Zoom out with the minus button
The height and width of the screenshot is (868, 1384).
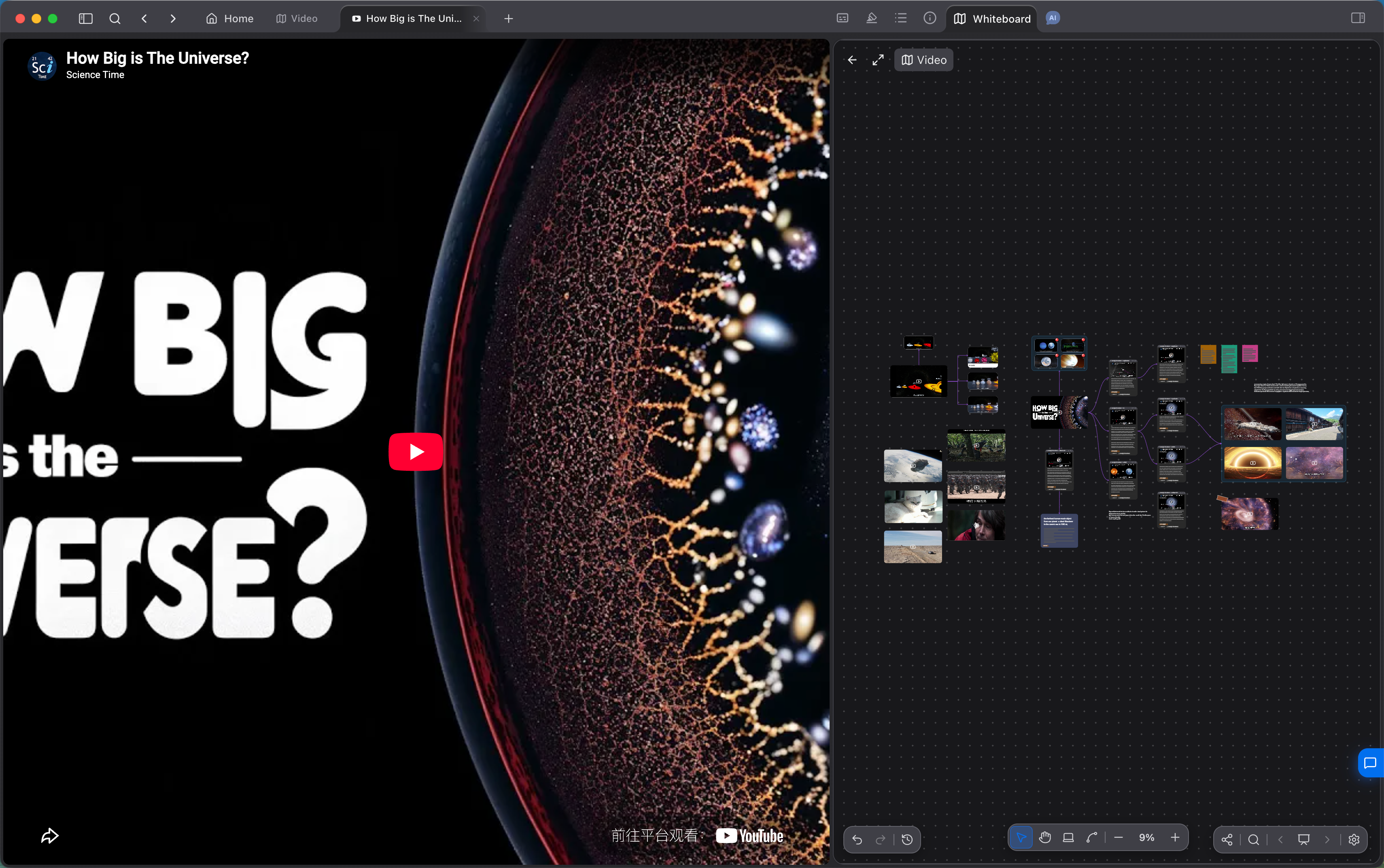click(x=1118, y=838)
